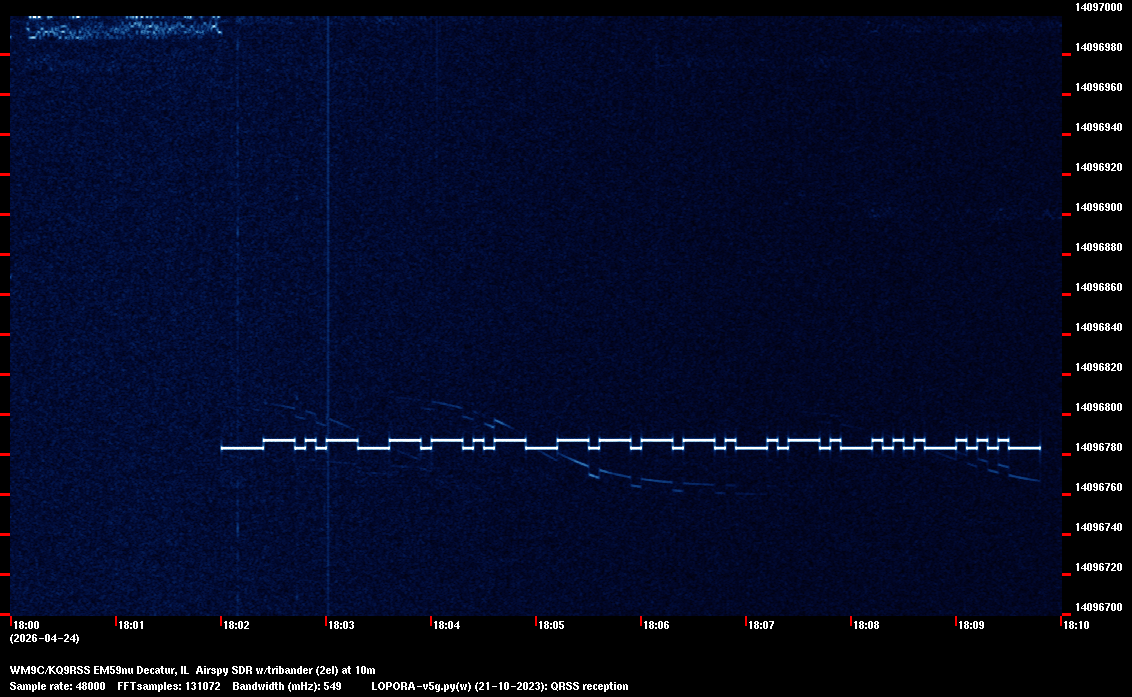Viewport: 1132px width, 697px height.
Task: Click the WM9C/KQ9RSS station caption text
Action: tap(192, 670)
